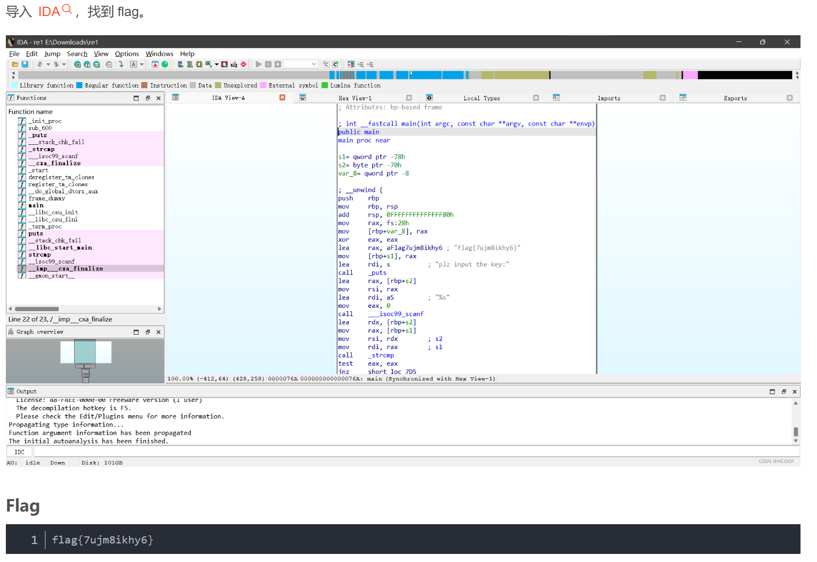817x562 pixels.
Task: Click the Save database toolbar icon
Action: pos(25,64)
